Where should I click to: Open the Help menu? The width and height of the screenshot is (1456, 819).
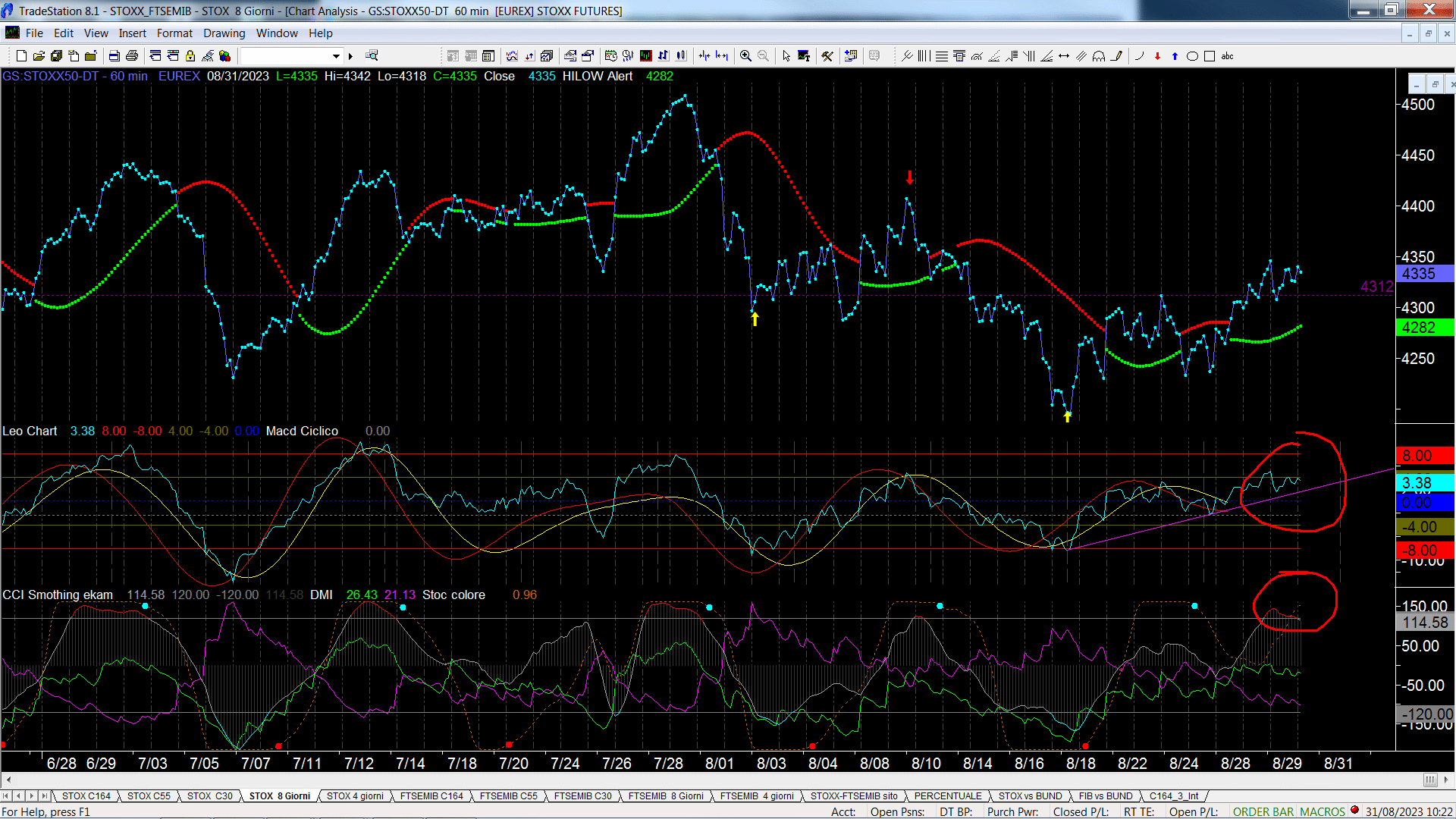tap(320, 33)
